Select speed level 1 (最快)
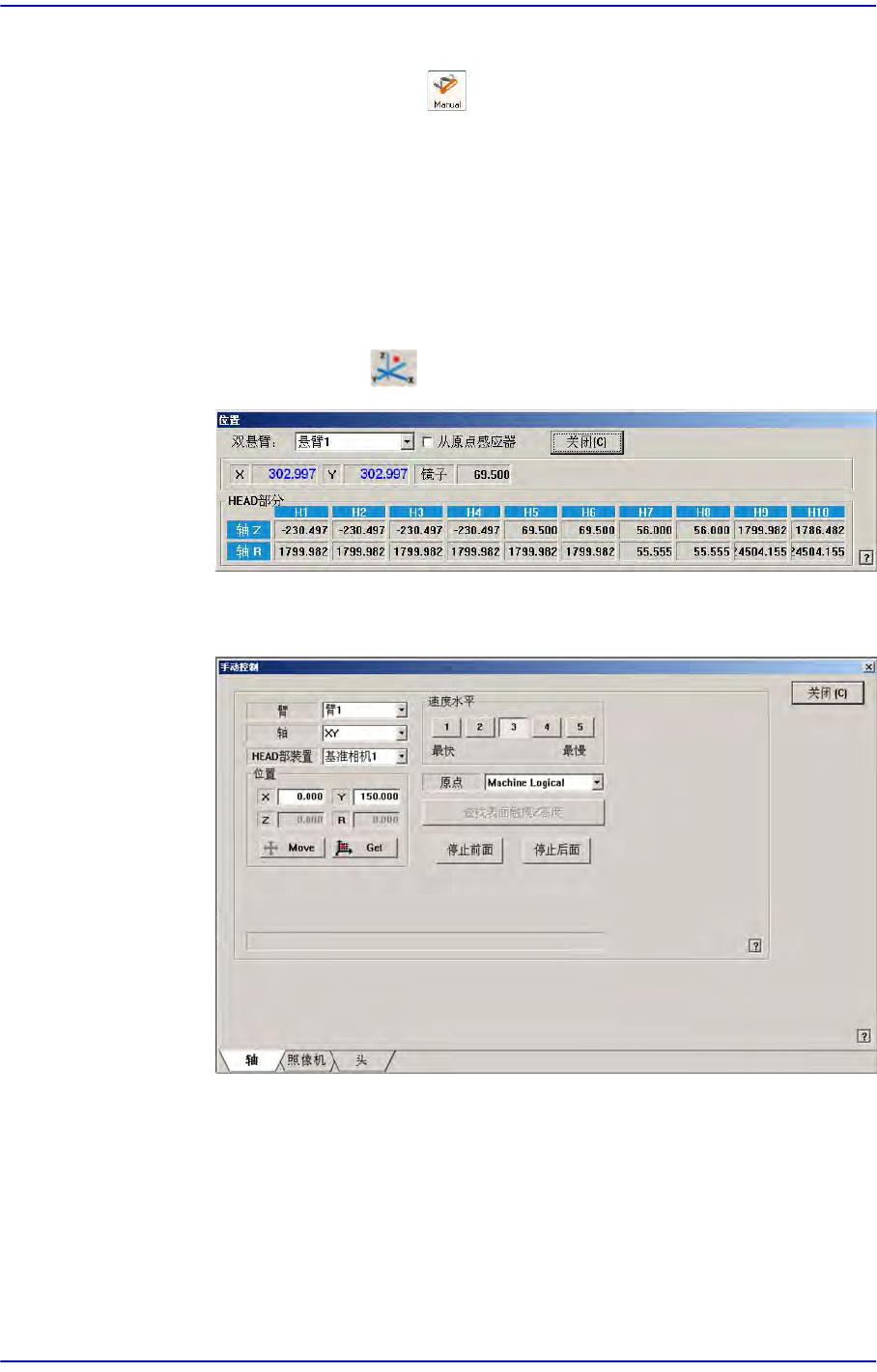This screenshot has height=1372, width=877. (446, 727)
